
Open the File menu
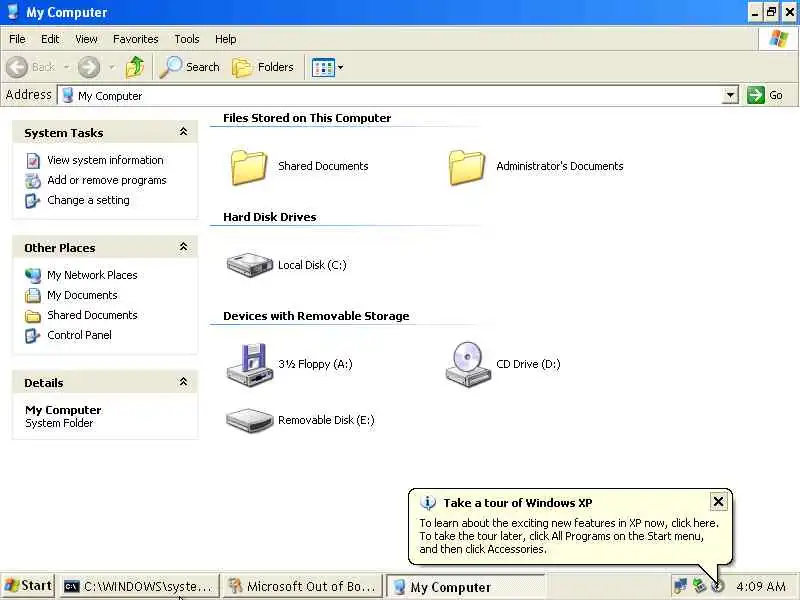(17, 39)
